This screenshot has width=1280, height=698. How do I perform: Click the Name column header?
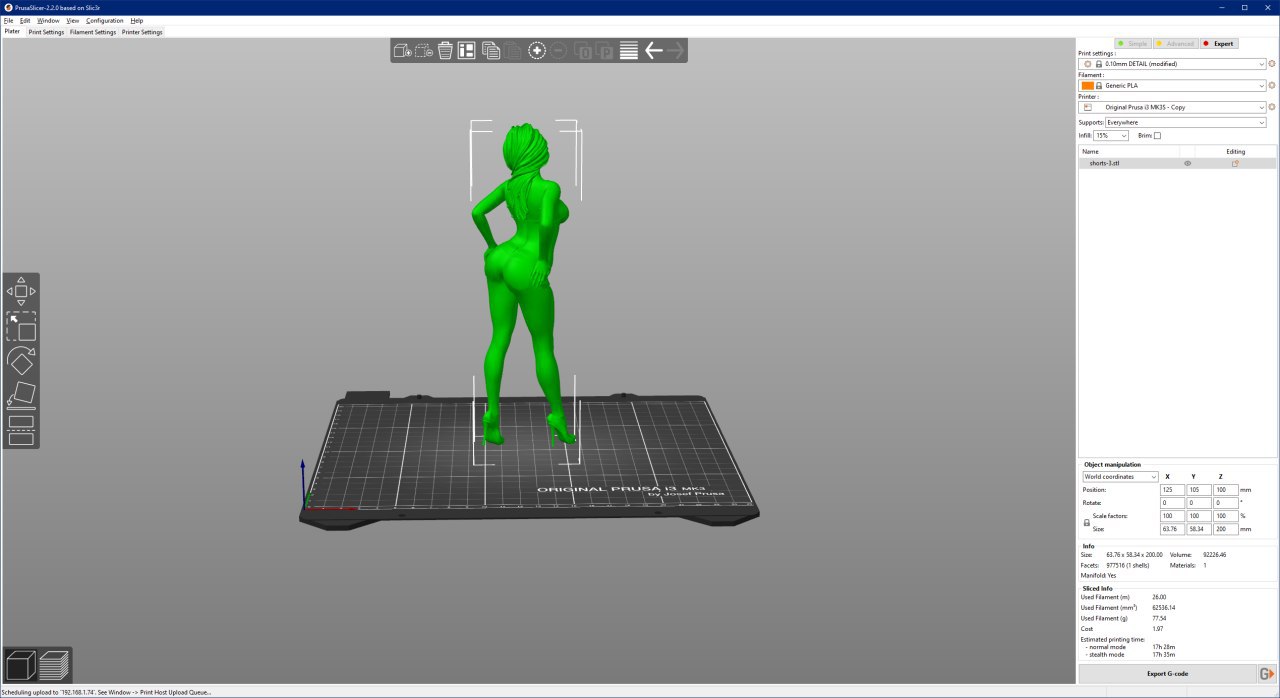(x=1090, y=151)
